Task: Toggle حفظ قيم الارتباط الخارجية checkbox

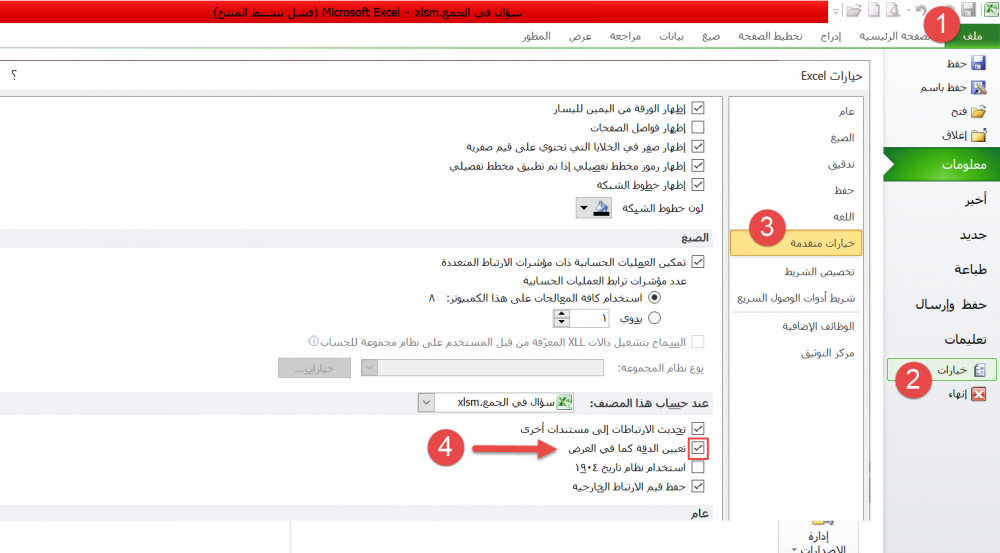Action: [698, 486]
